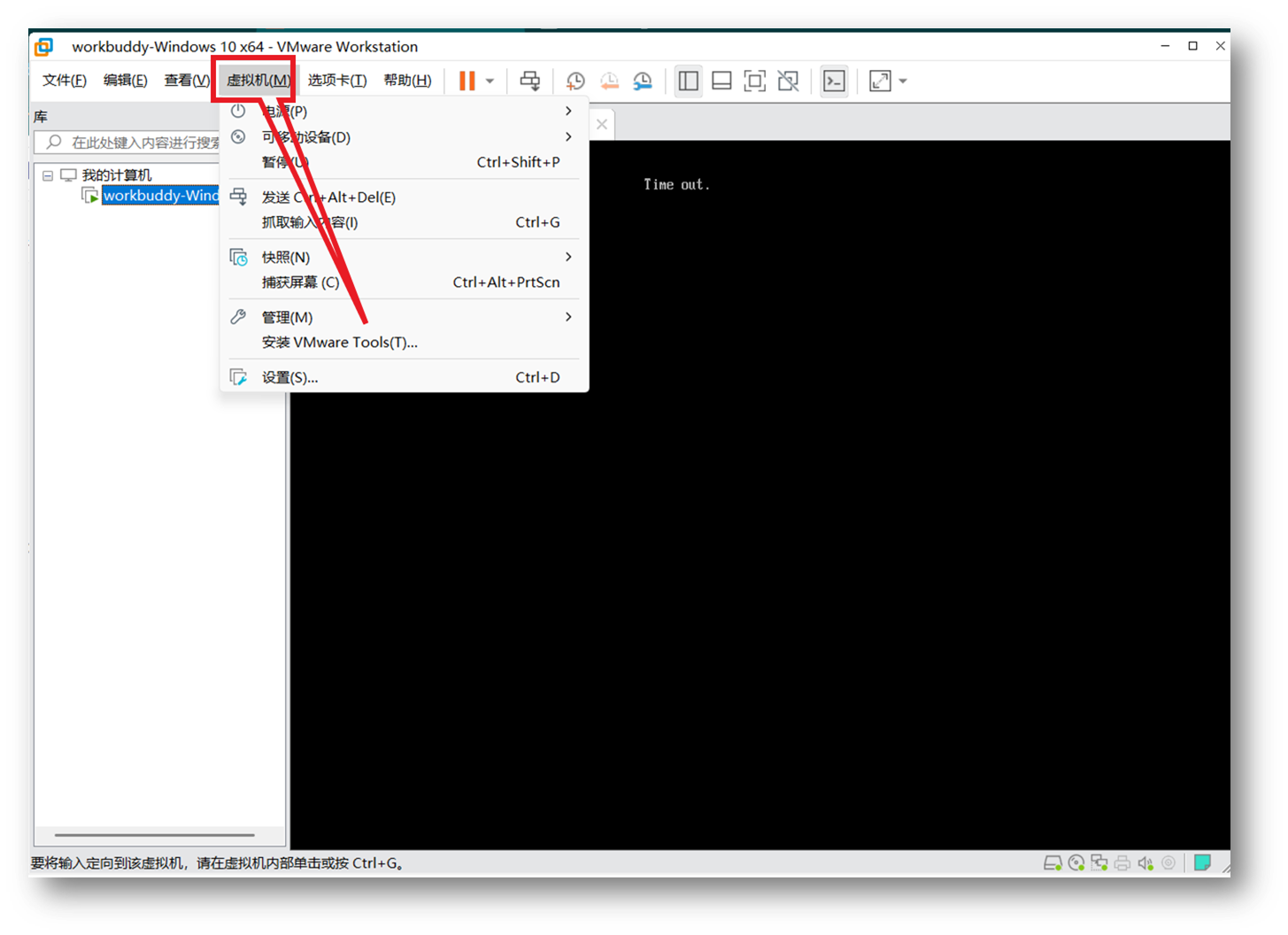The width and height of the screenshot is (1288, 935).
Task: Close the VMware Workstation window
Action: (1221, 46)
